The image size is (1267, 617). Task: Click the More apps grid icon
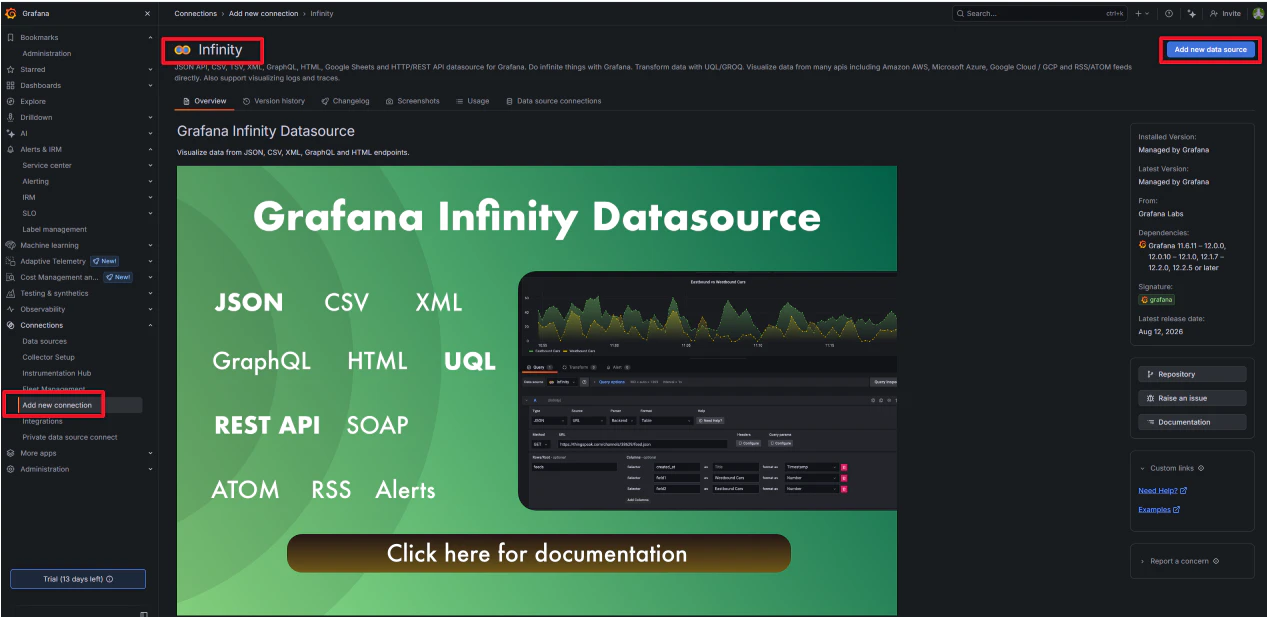(11, 453)
